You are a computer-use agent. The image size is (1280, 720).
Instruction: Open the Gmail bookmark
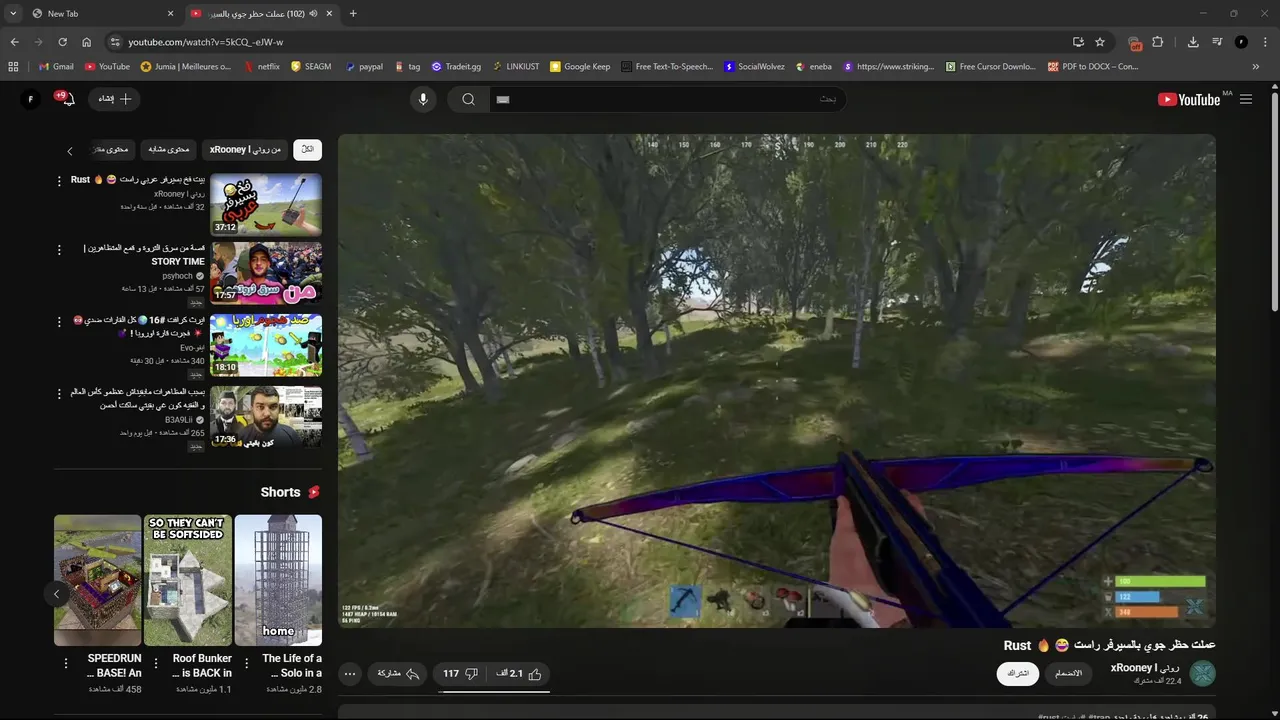tap(56, 67)
